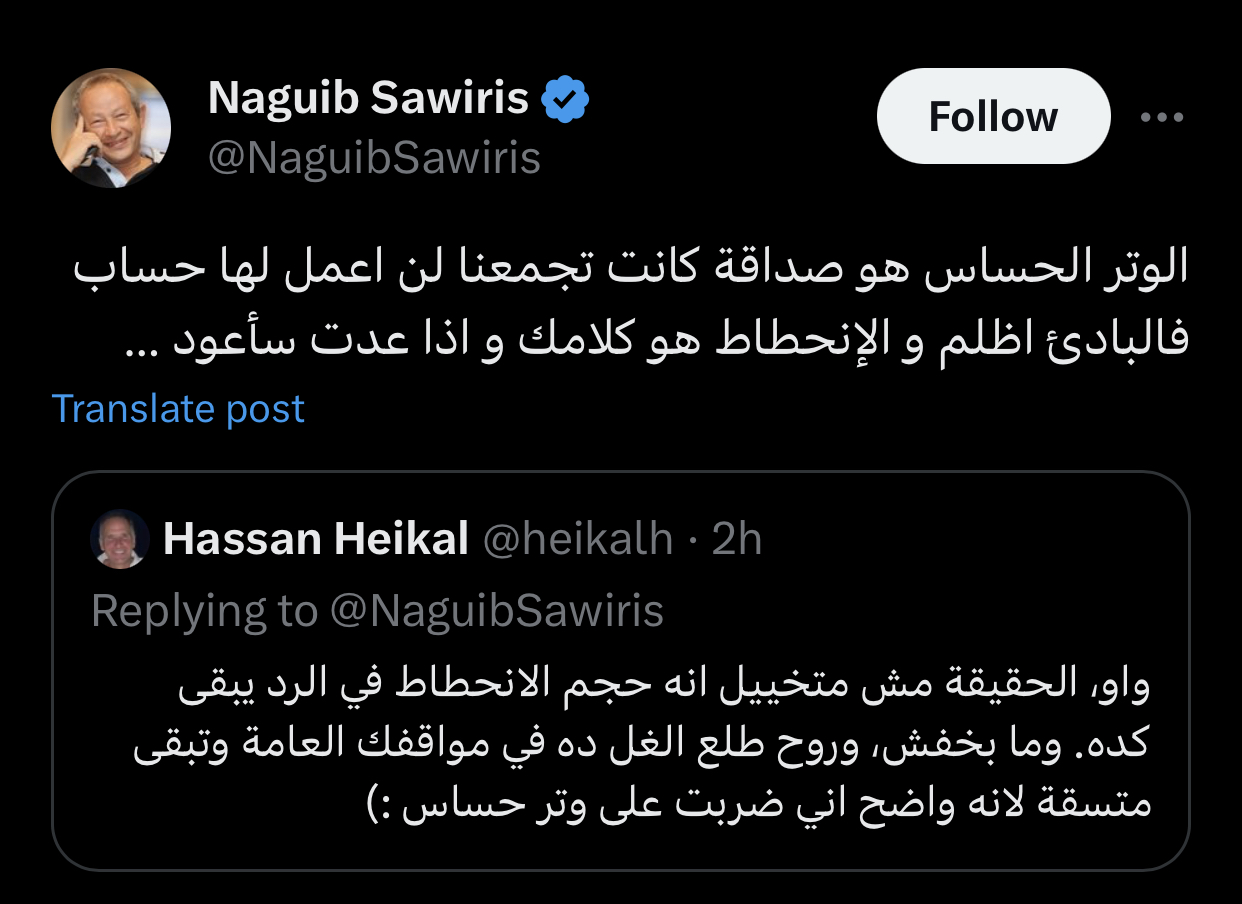Viewport: 1242px width, 904px height.
Task: Click the @NaguibSawiris mention after Replying to
Action: [x=496, y=611]
